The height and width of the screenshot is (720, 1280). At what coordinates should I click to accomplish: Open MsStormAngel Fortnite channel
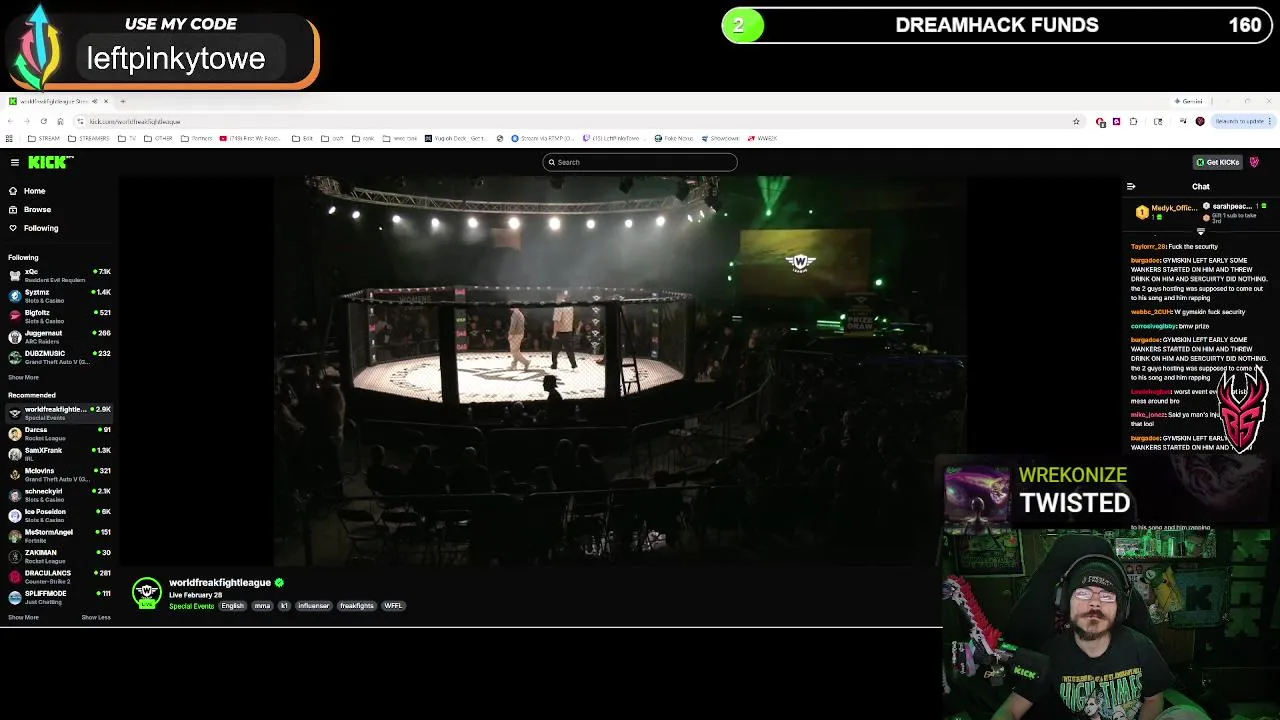pos(60,536)
